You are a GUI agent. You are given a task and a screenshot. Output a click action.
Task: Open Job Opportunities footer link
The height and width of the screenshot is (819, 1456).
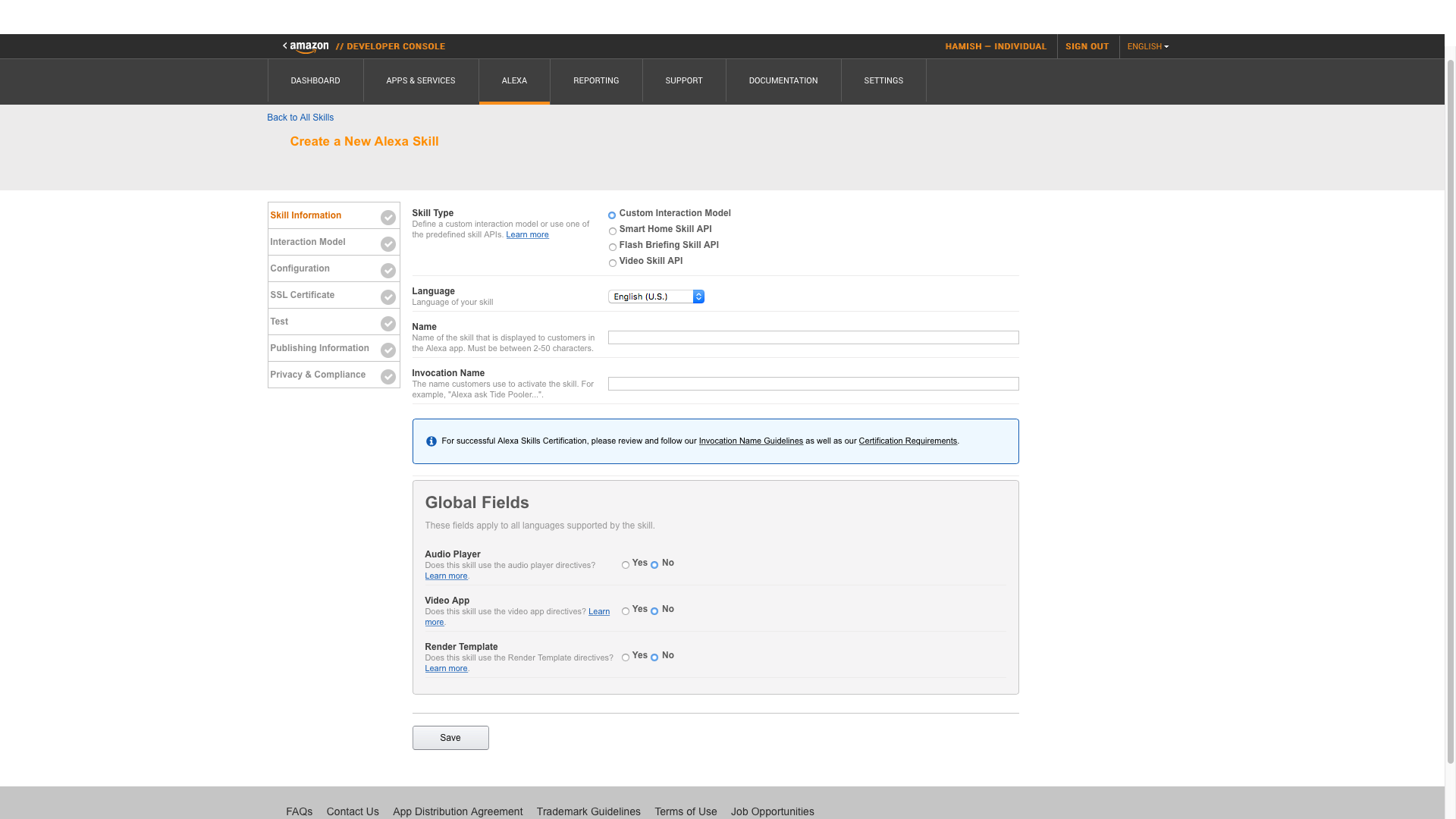tap(773, 811)
